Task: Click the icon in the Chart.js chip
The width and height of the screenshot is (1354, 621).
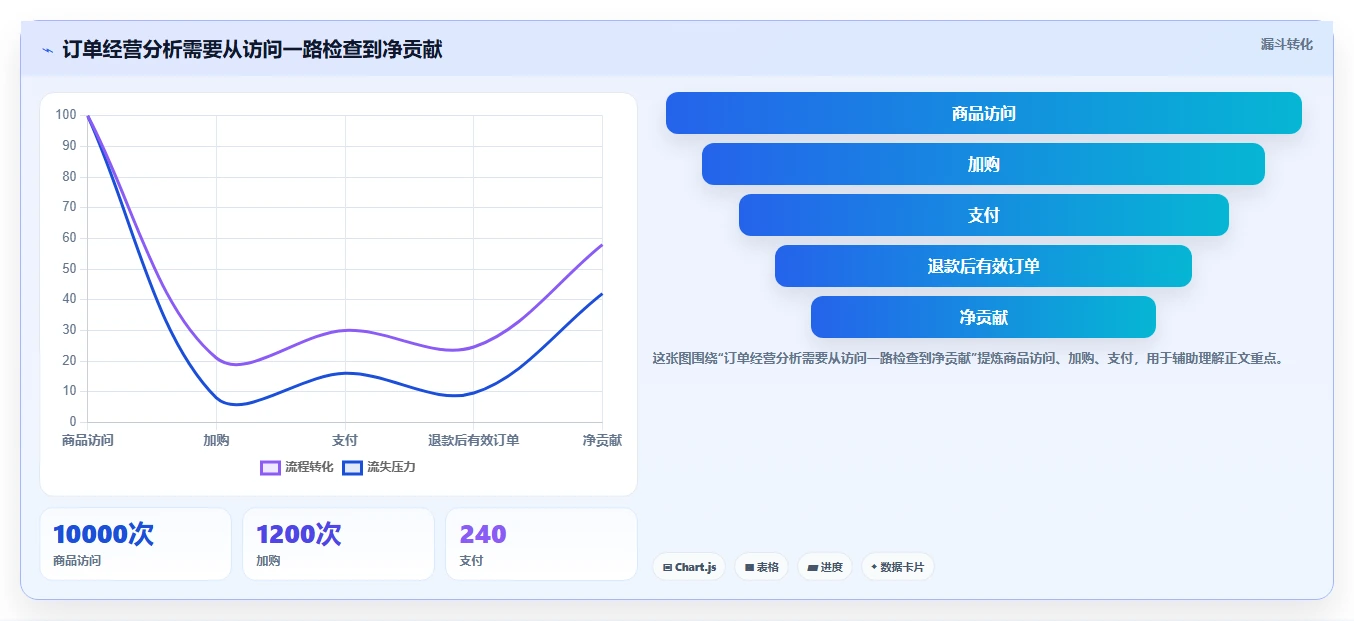Action: [667, 567]
